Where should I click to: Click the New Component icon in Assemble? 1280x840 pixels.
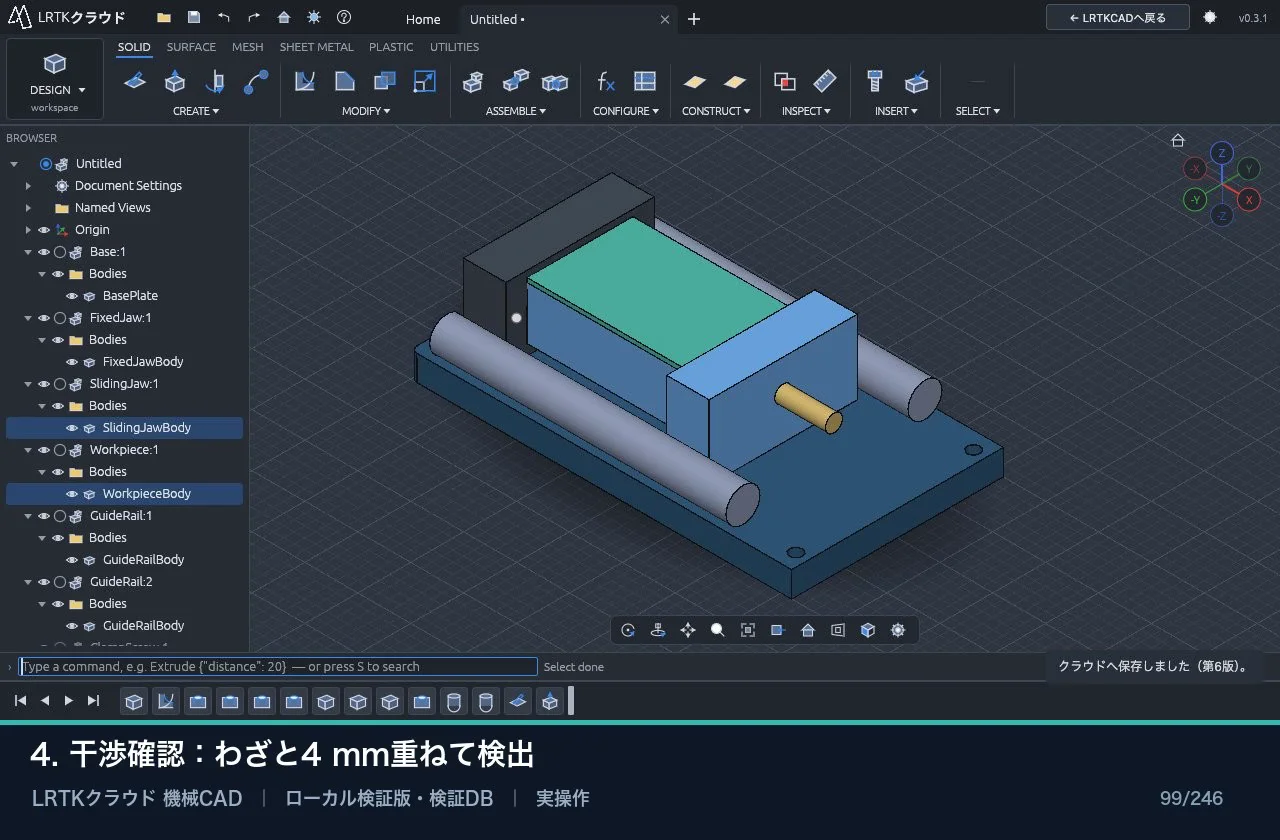(474, 82)
